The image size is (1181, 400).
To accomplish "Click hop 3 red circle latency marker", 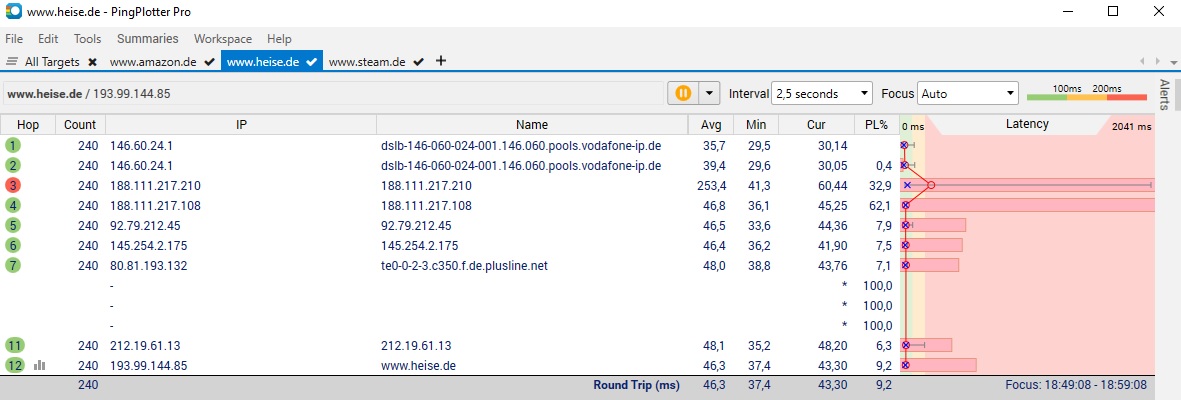I will (931, 185).
